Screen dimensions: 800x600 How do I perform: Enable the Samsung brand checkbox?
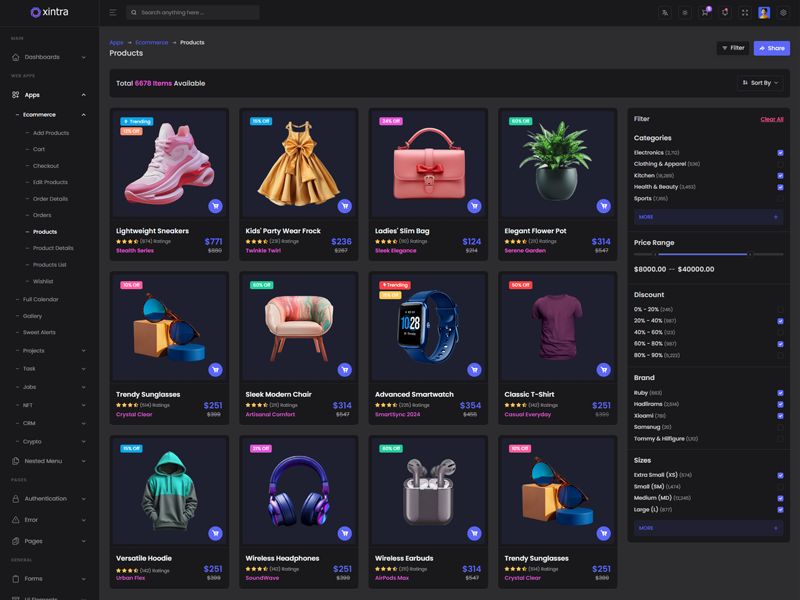(x=780, y=427)
